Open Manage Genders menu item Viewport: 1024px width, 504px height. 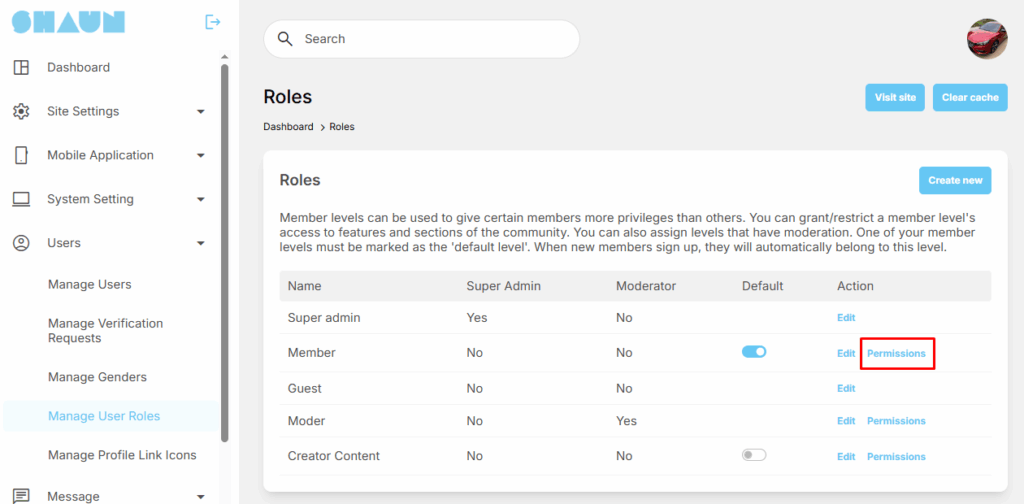[97, 377]
